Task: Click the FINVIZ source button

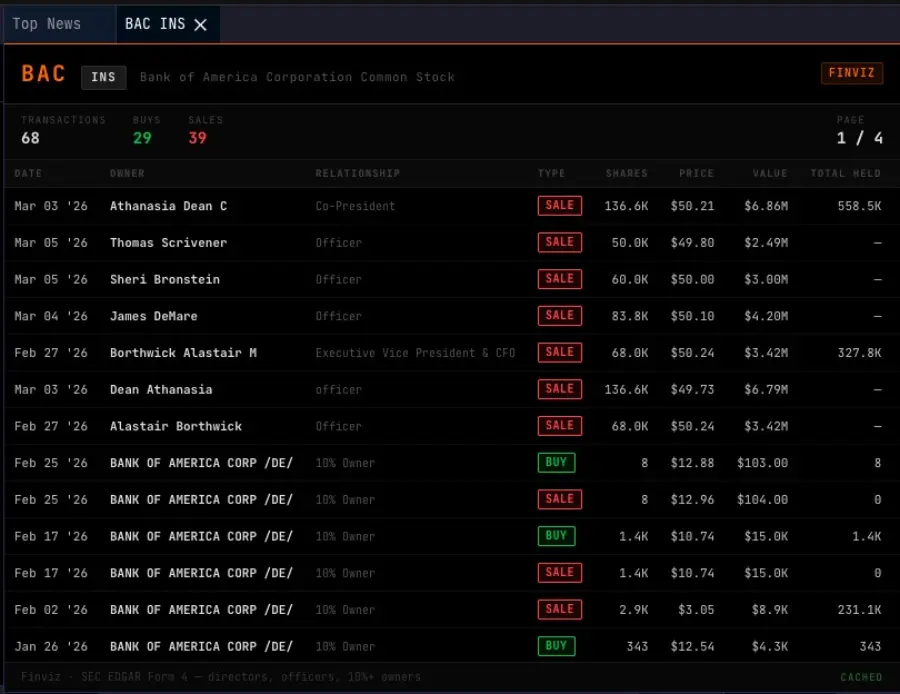Action: [852, 73]
